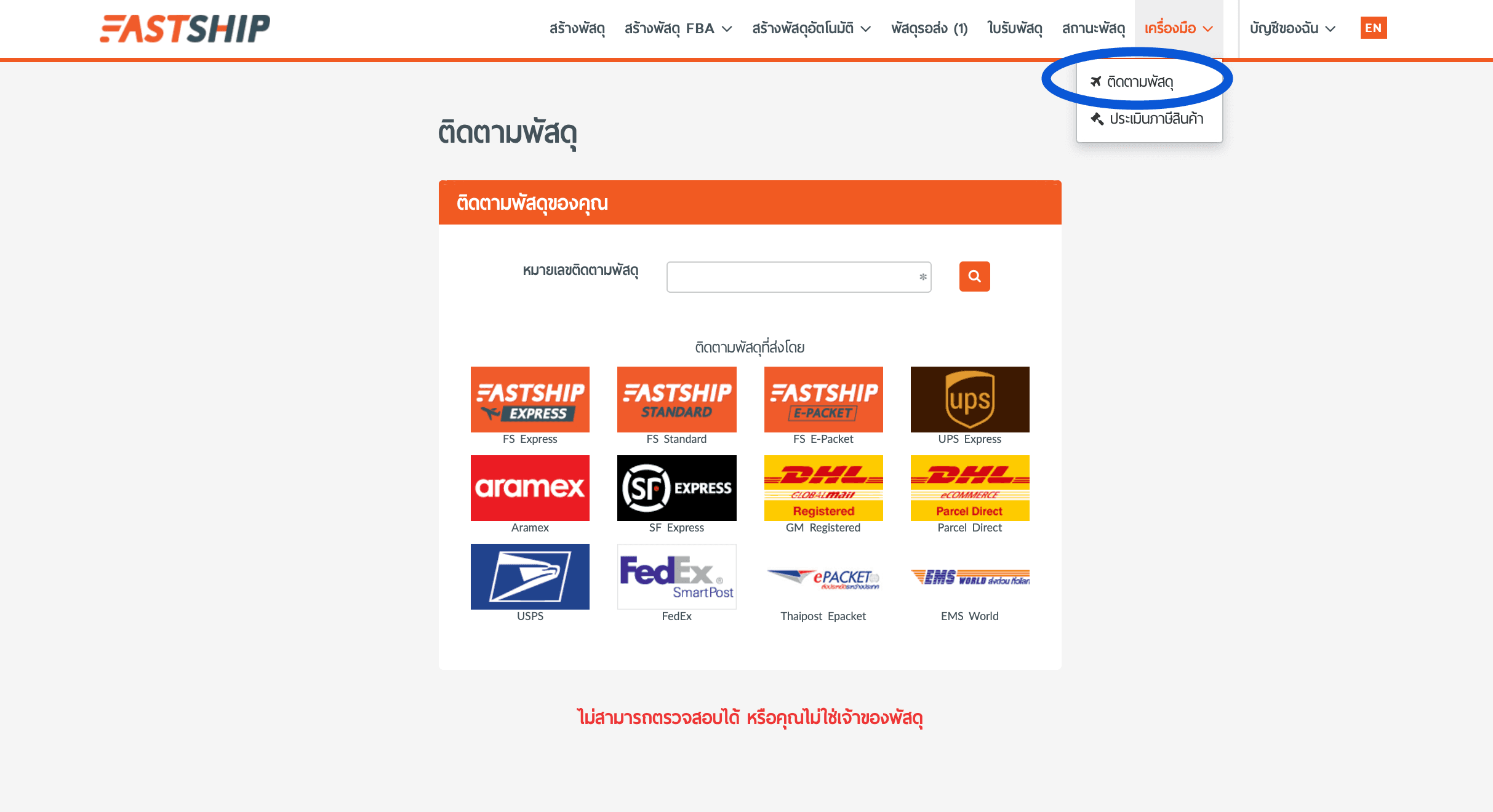
Task: Choose the Thaipost ePacket logo
Action: click(x=823, y=578)
